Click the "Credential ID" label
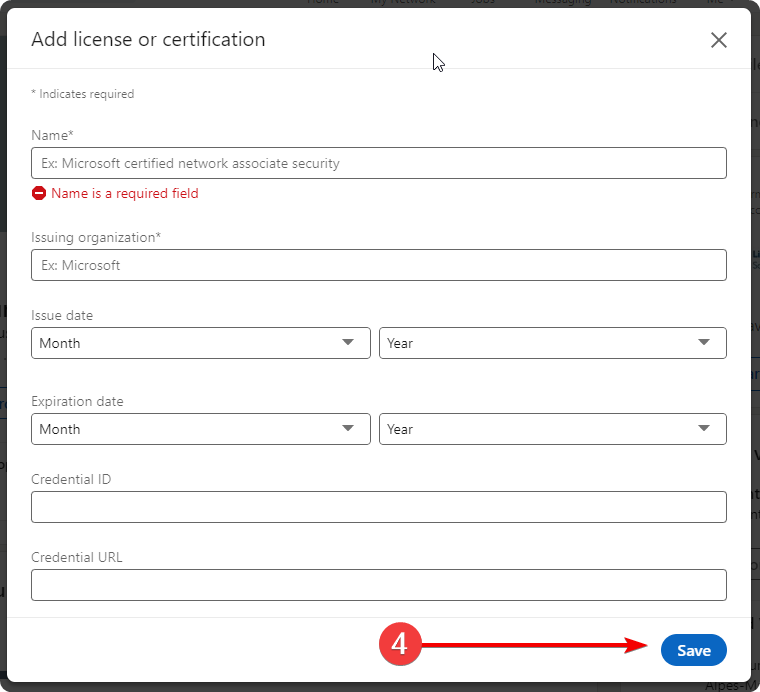 click(x=71, y=479)
